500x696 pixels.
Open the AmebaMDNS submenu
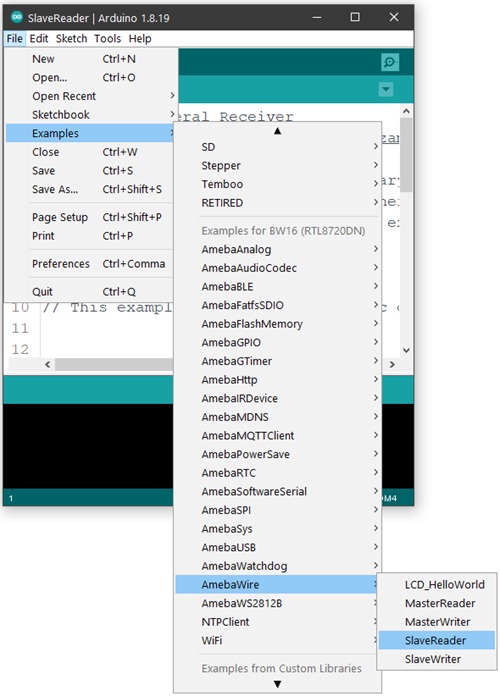pyautogui.click(x=278, y=417)
